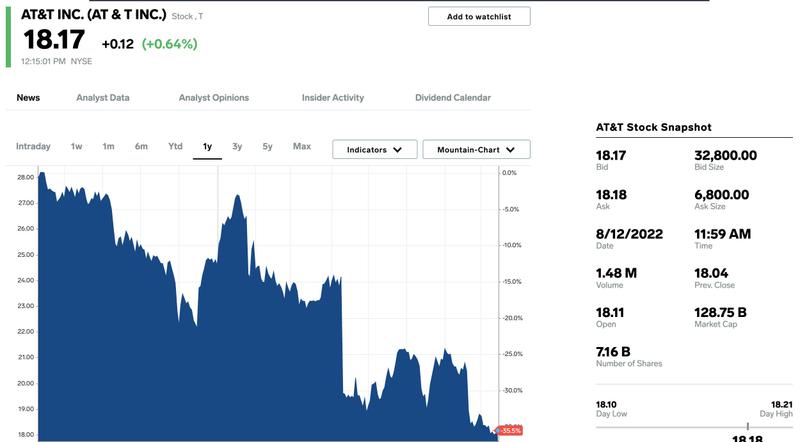800x442 pixels.
Task: Select the 5y chart range
Action: (267, 146)
